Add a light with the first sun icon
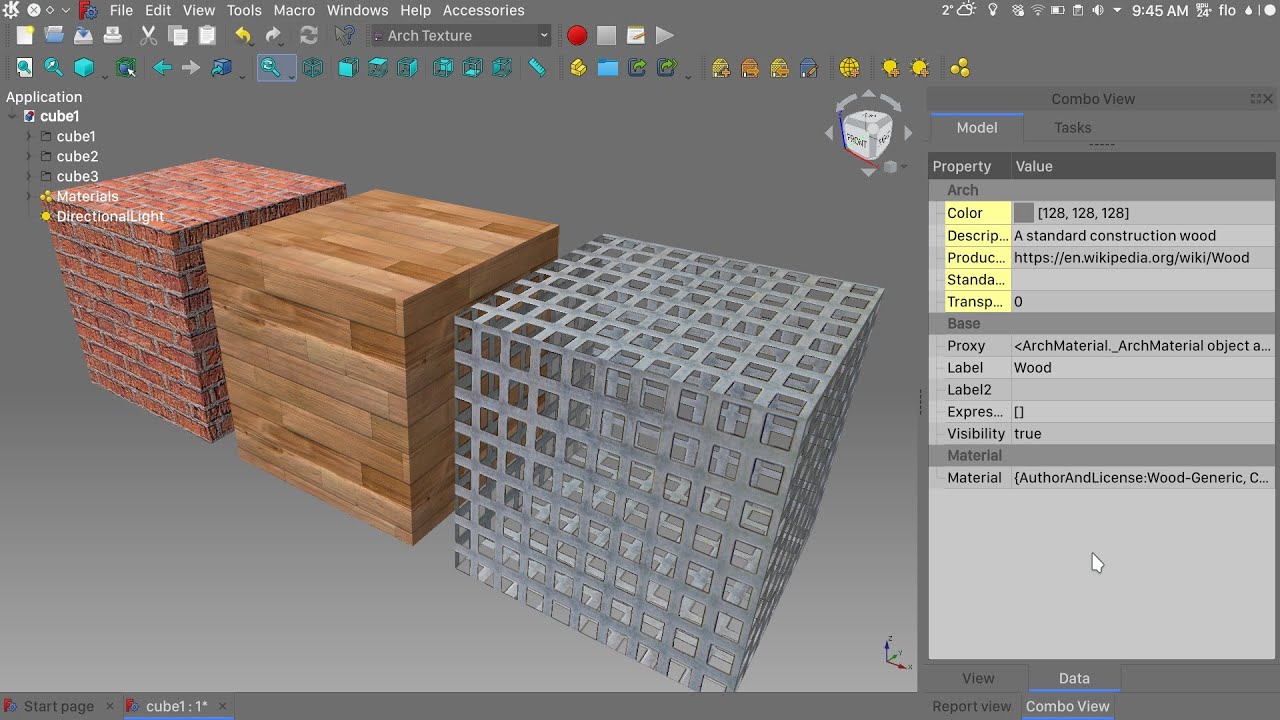This screenshot has height=720, width=1280. 890,68
